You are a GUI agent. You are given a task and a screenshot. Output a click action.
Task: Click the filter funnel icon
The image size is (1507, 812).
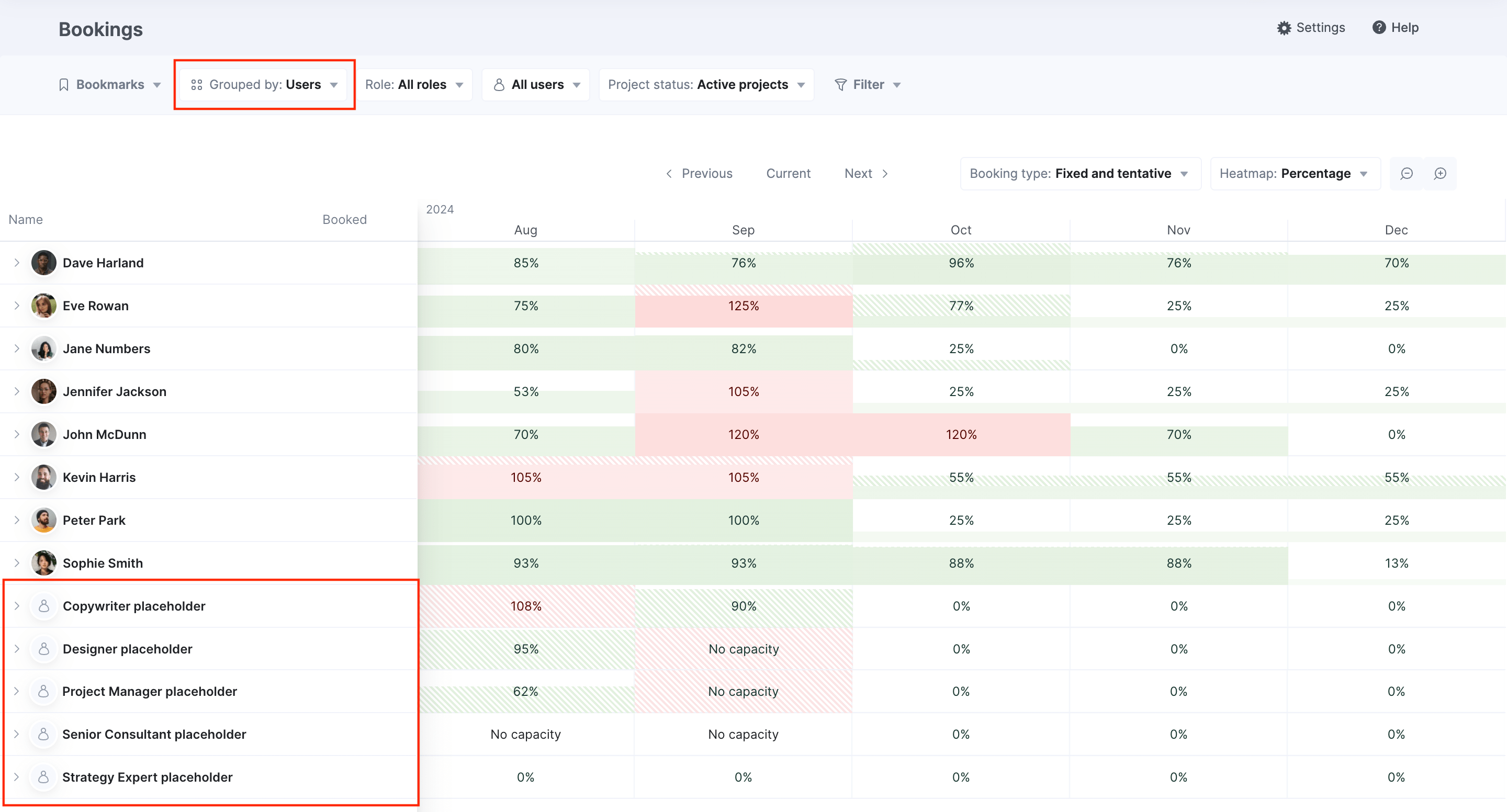click(841, 84)
